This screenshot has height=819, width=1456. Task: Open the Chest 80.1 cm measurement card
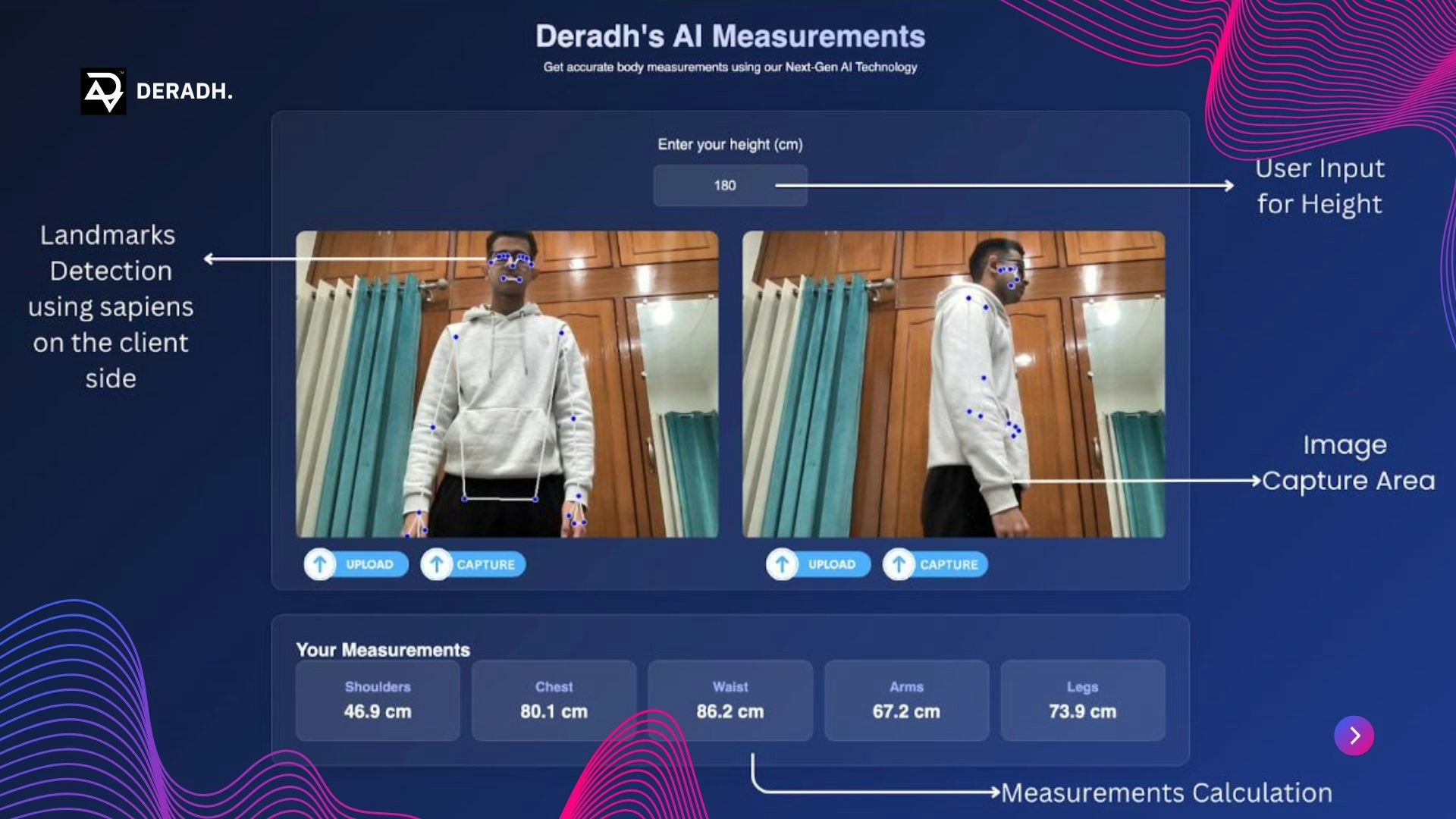click(554, 700)
